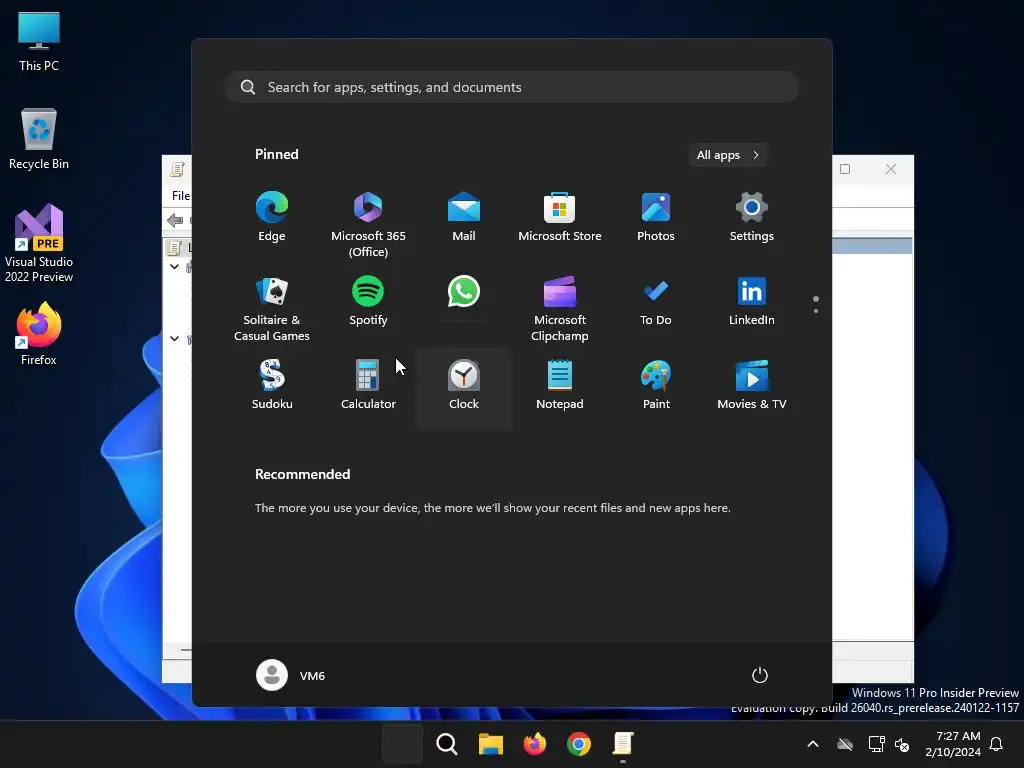Viewport: 1024px width, 768px height.
Task: Open the Sudoku game
Action: click(x=272, y=385)
